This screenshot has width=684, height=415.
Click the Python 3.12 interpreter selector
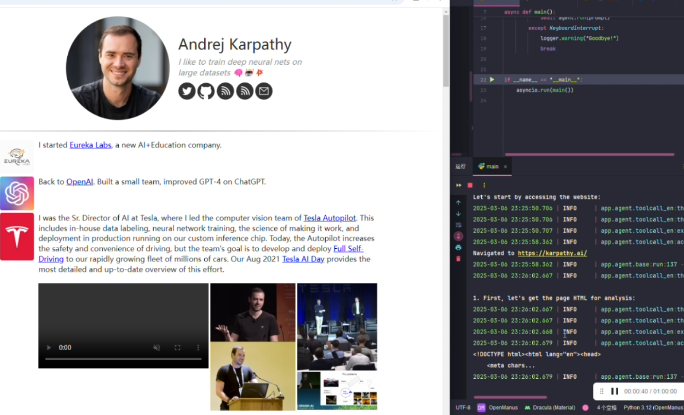653,408
